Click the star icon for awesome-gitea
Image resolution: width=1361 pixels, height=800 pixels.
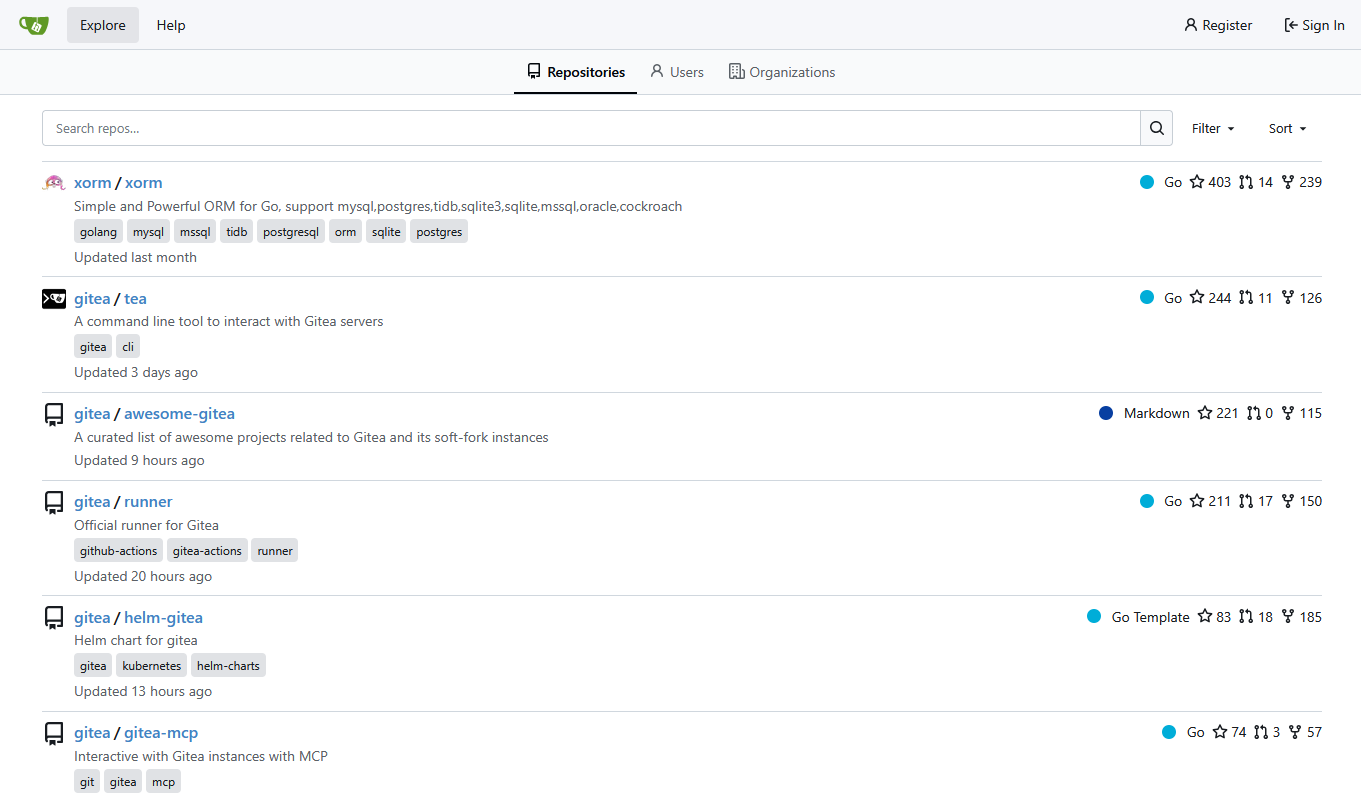pos(1205,413)
